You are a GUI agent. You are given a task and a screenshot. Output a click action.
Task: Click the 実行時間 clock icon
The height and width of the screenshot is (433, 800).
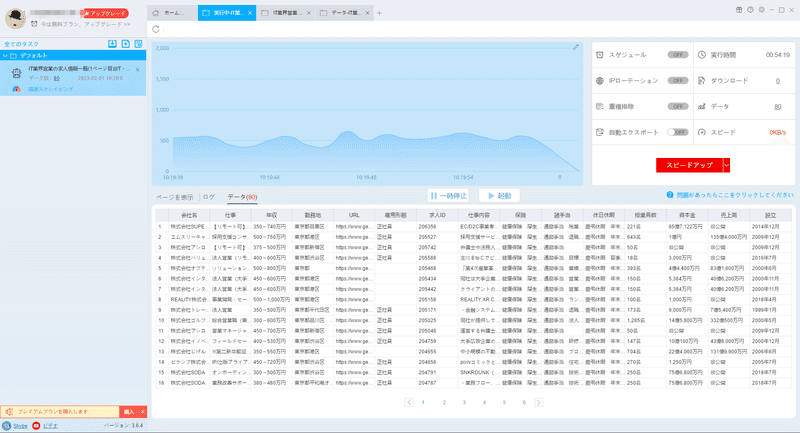click(702, 55)
